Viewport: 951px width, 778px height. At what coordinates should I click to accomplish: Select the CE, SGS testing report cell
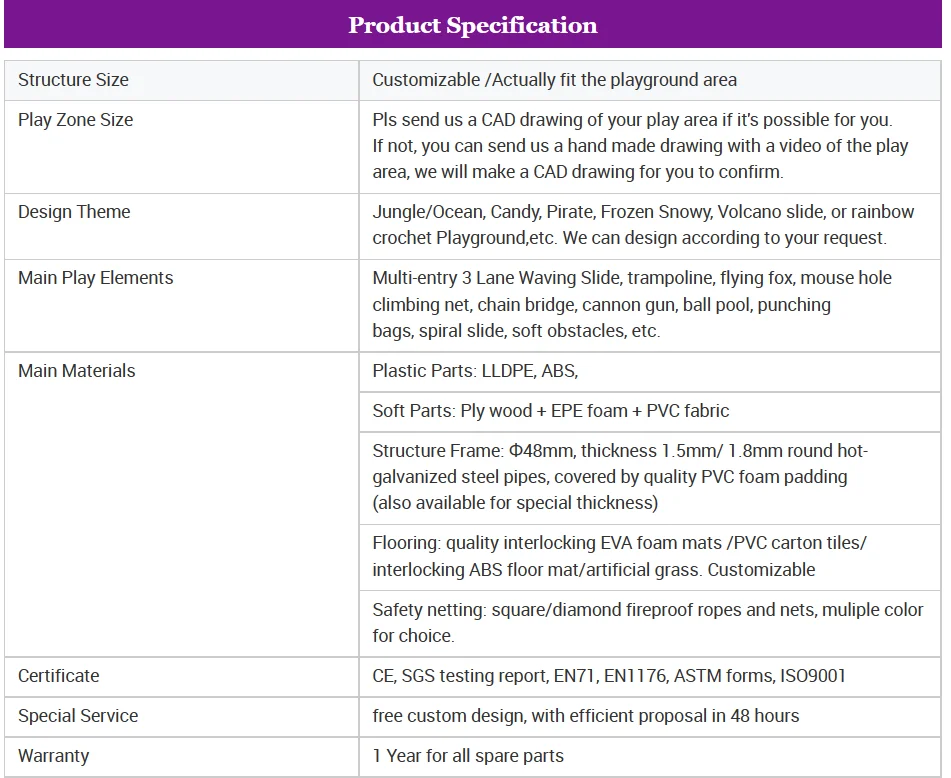click(609, 676)
